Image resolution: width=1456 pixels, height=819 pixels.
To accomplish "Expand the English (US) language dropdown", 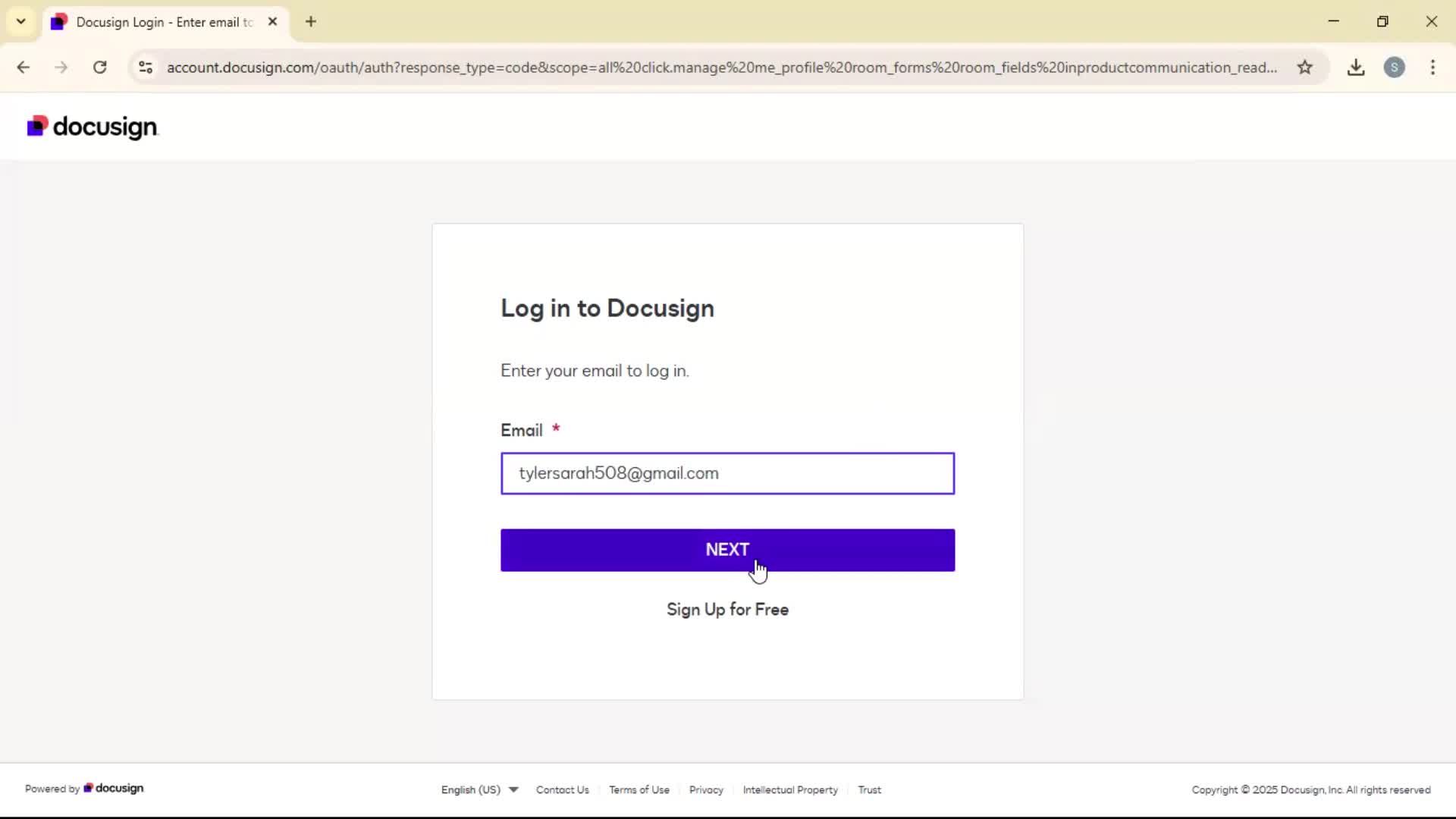I will click(x=479, y=789).
